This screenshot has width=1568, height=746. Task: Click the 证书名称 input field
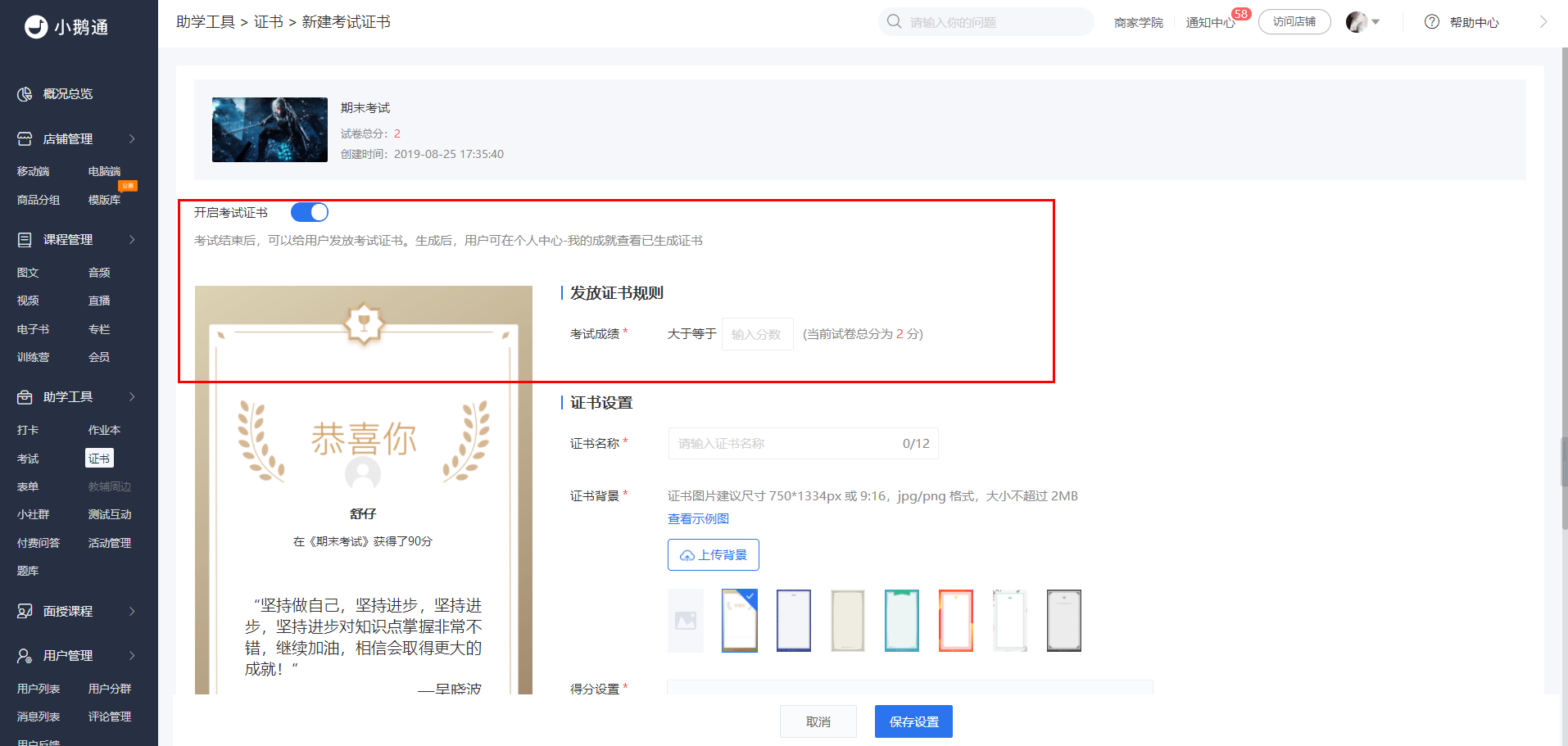(804, 443)
